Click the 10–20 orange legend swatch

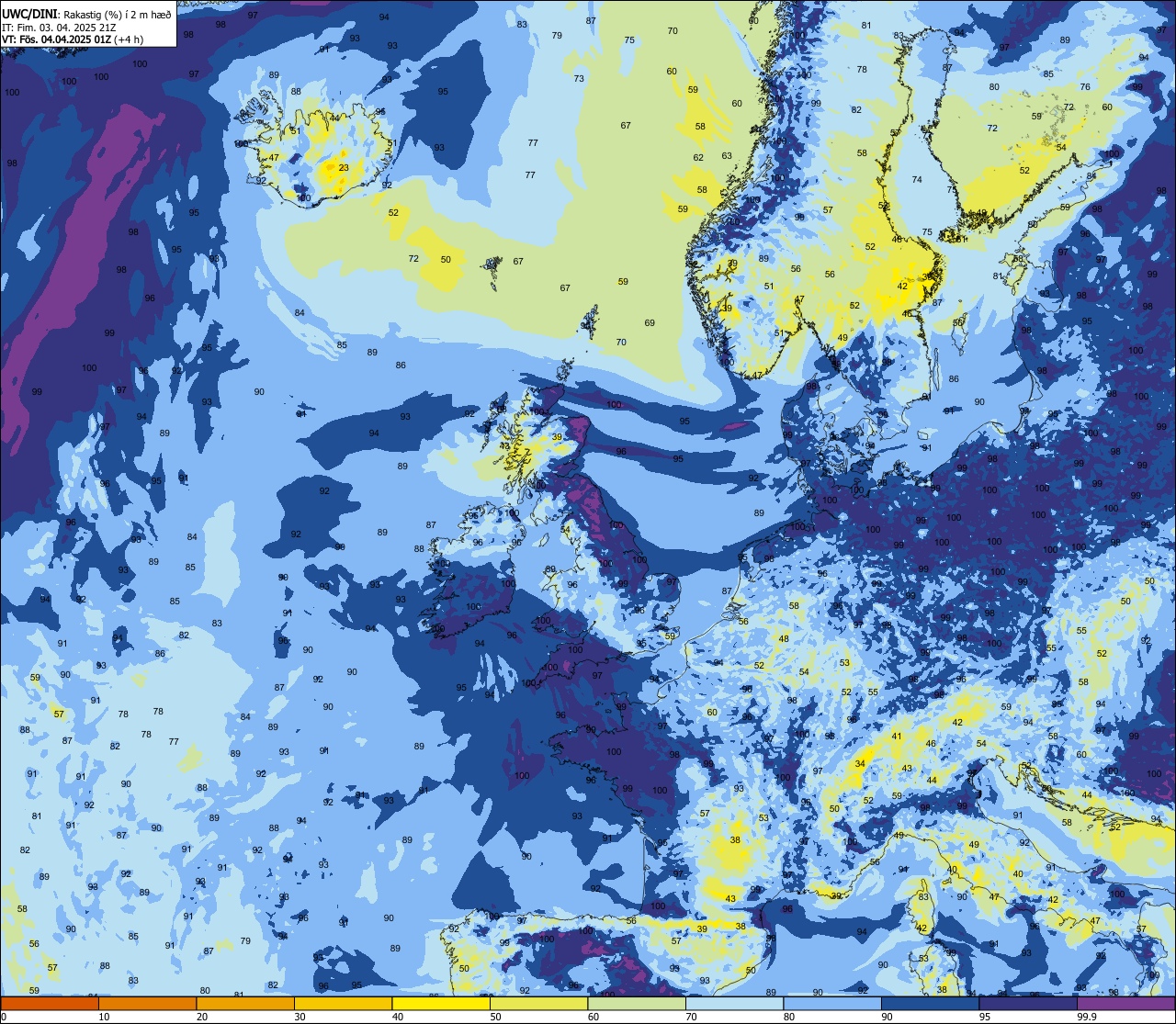pos(148,1003)
